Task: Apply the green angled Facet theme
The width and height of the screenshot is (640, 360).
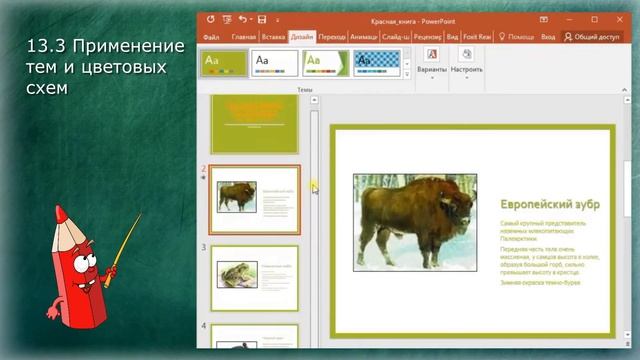Action: tap(326, 63)
